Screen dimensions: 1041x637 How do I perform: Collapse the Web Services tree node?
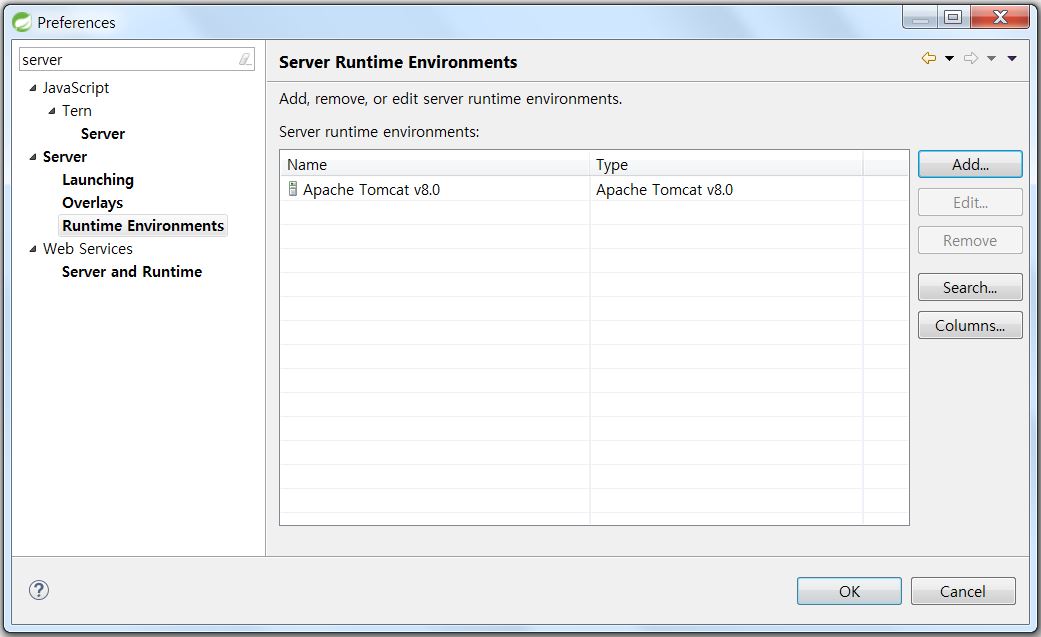(33, 249)
